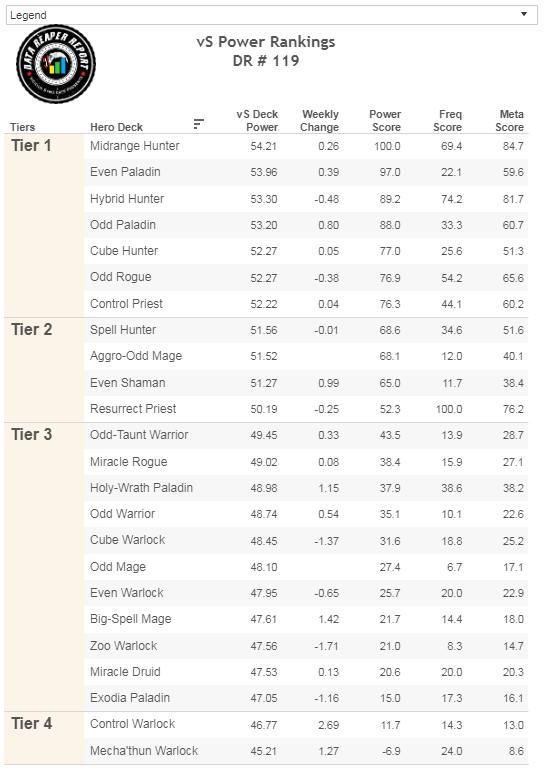Click the Hero Deck column header

[x=116, y=127]
